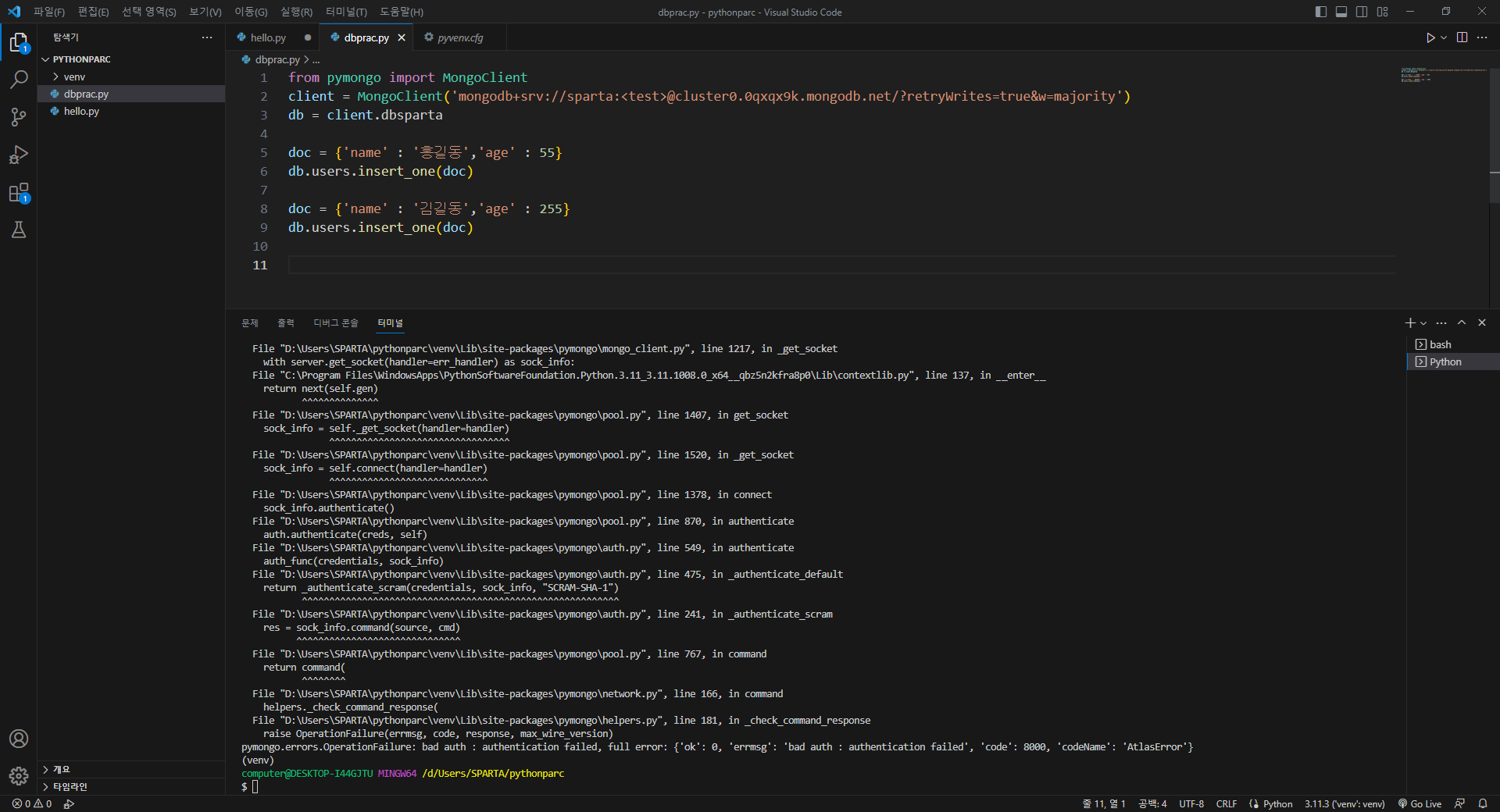Open new terminal profile dropdown

point(1423,322)
